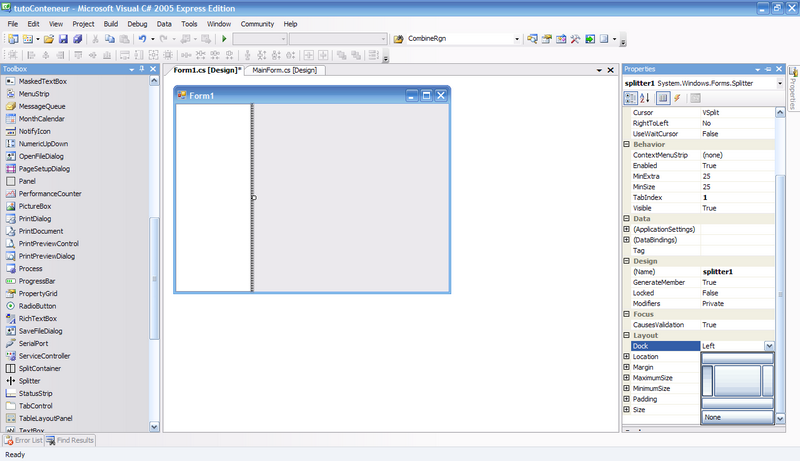Switch to Categorized view in Properties panel
The height and width of the screenshot is (461, 800).
630,98
